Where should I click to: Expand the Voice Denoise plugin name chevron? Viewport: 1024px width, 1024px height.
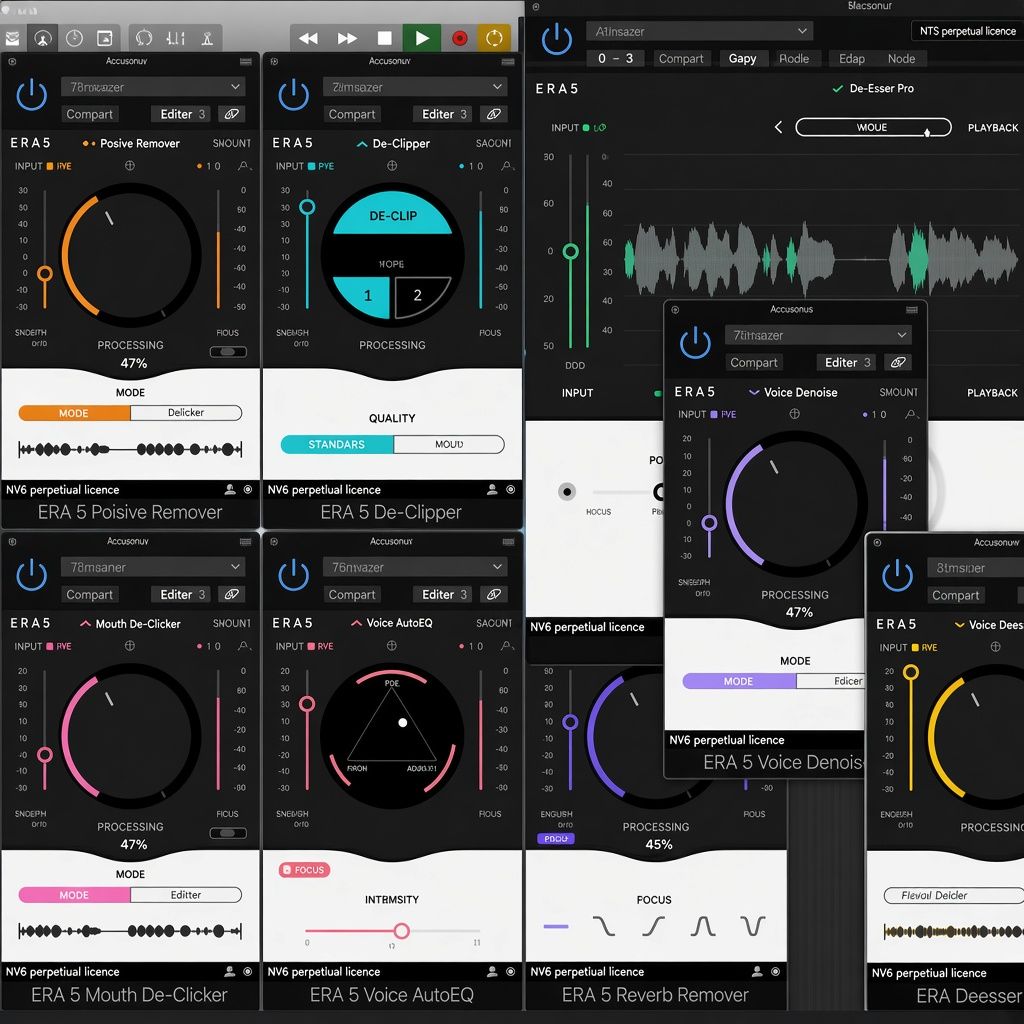coord(754,392)
